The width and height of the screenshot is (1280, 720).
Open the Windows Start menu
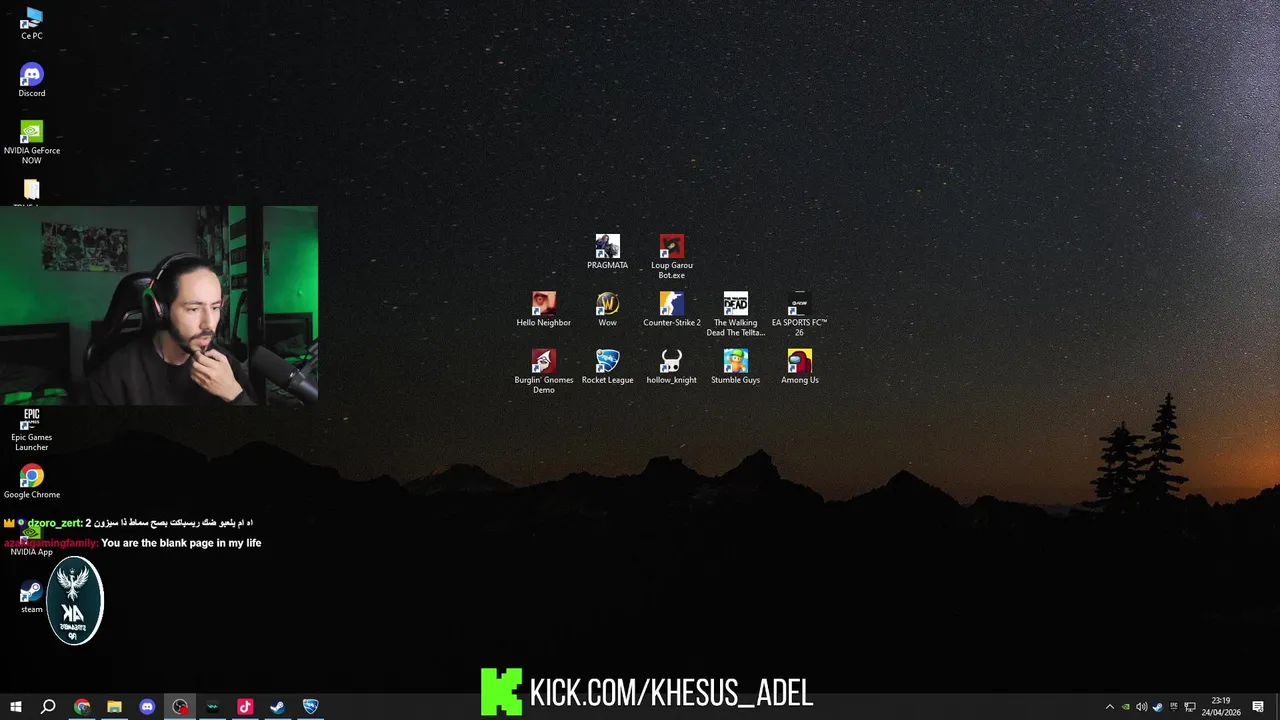tap(15, 707)
